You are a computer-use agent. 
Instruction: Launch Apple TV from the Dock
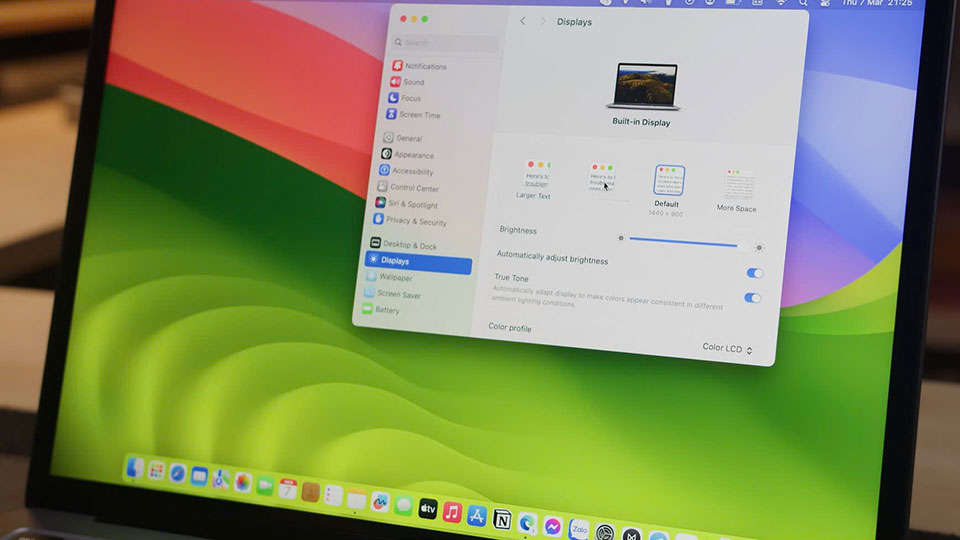(427, 509)
